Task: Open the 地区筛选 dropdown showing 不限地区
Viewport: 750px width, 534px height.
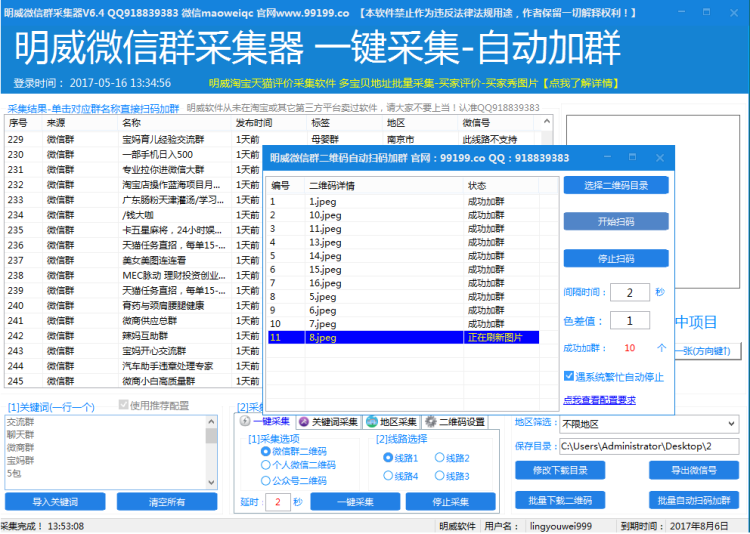Action: [649, 424]
